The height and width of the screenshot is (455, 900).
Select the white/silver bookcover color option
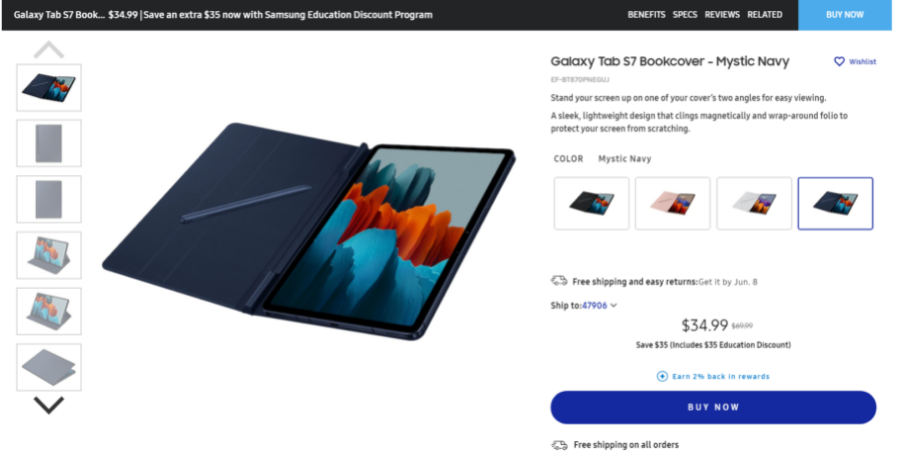(754, 204)
